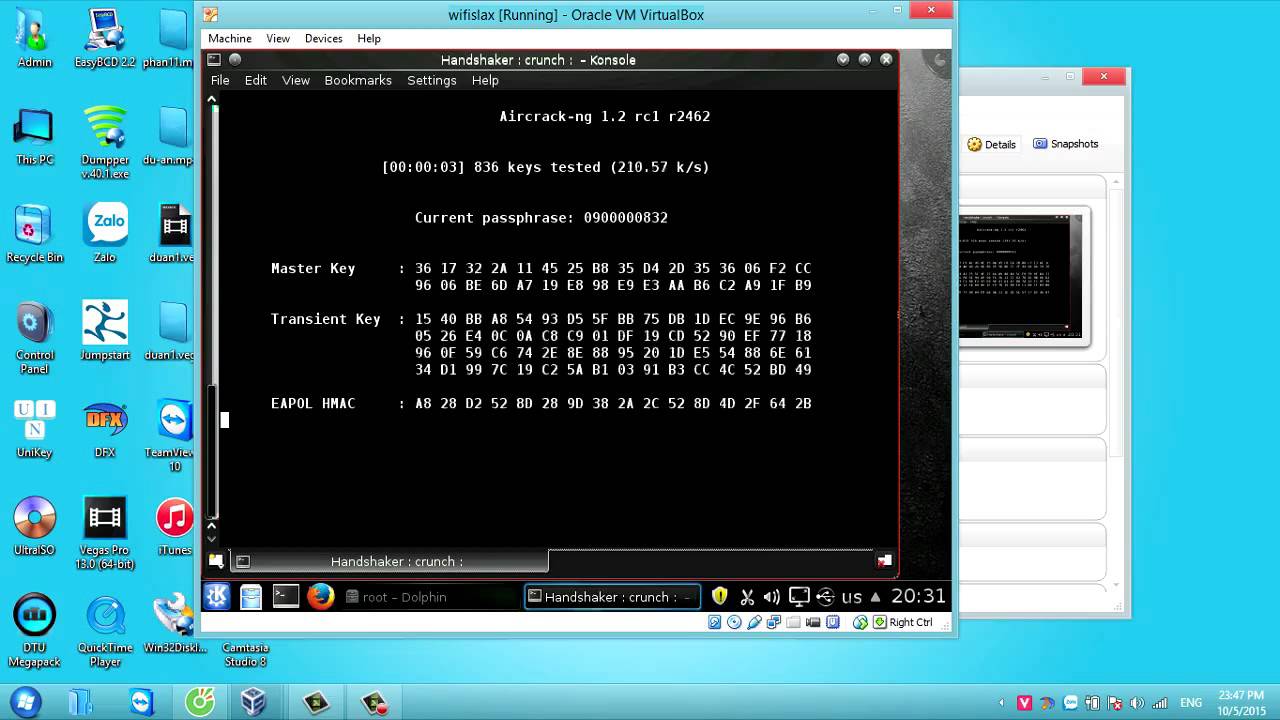Click Konsole scrollbar up arrow
This screenshot has height=720, width=1280.
click(x=211, y=99)
